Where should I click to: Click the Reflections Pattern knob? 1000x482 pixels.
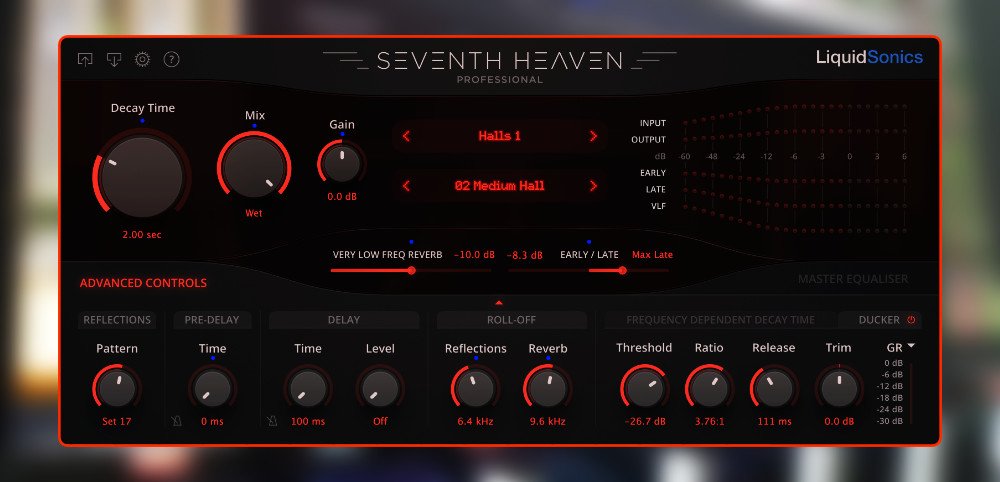pos(117,388)
